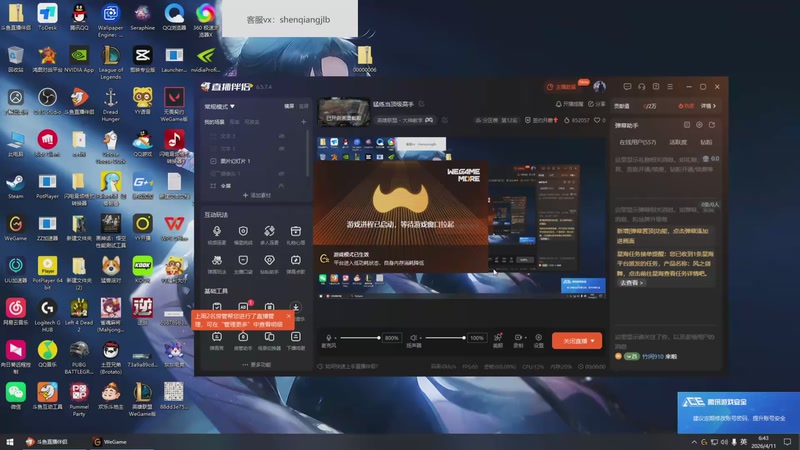Image resolution: width=800 pixels, height=450 pixels.
Task: Add a new scene with plus icon
Action: click(304, 122)
